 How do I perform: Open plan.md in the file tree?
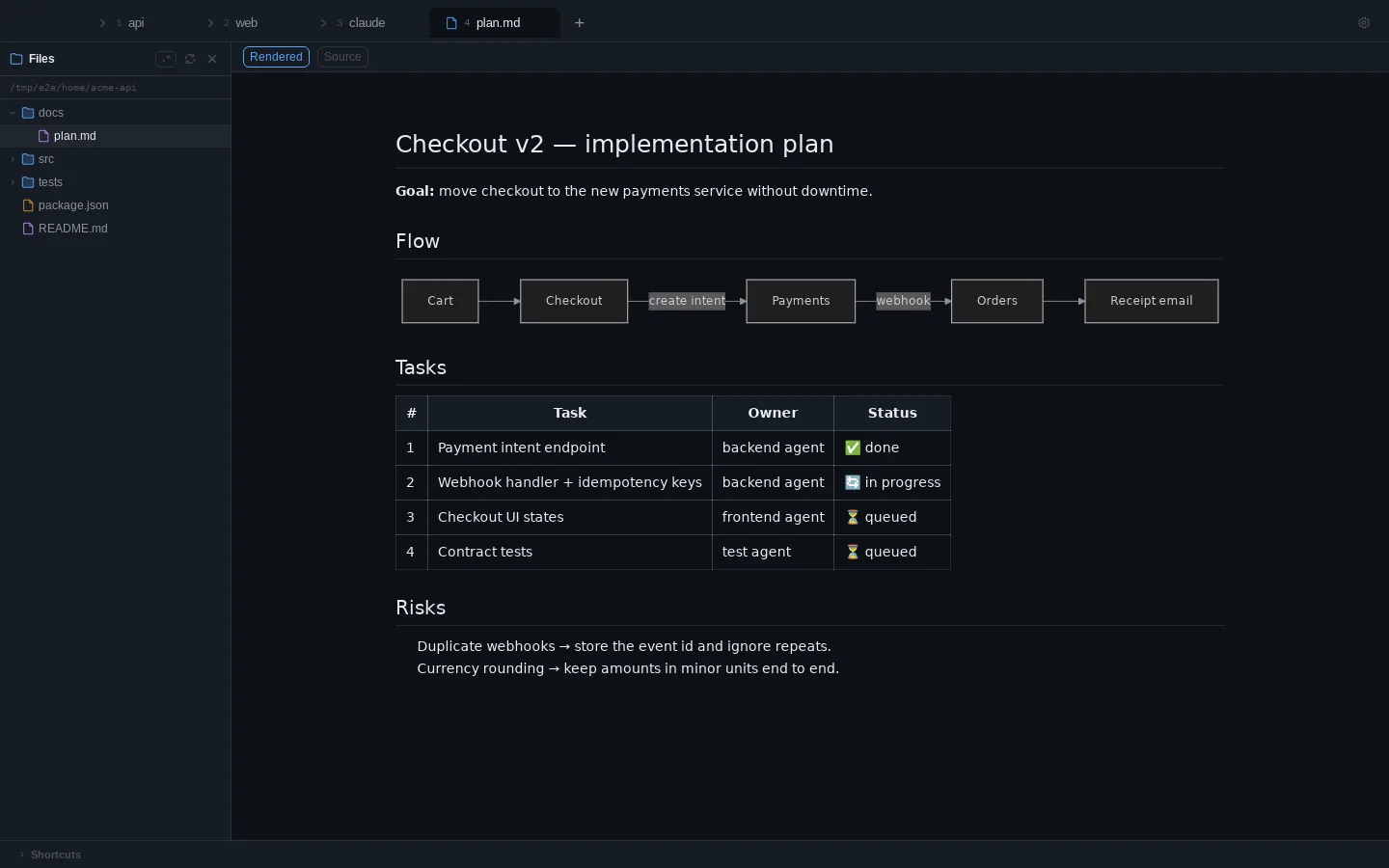click(x=115, y=136)
